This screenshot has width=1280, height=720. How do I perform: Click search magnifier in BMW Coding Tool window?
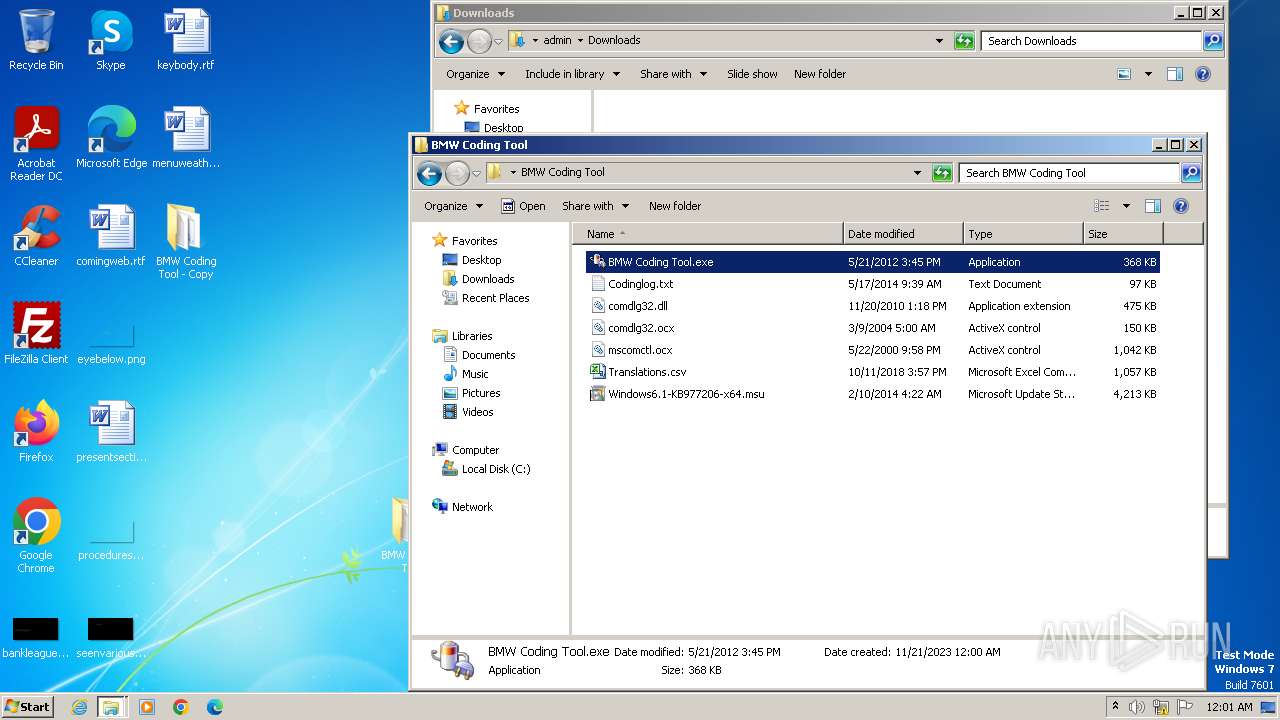coord(1190,173)
